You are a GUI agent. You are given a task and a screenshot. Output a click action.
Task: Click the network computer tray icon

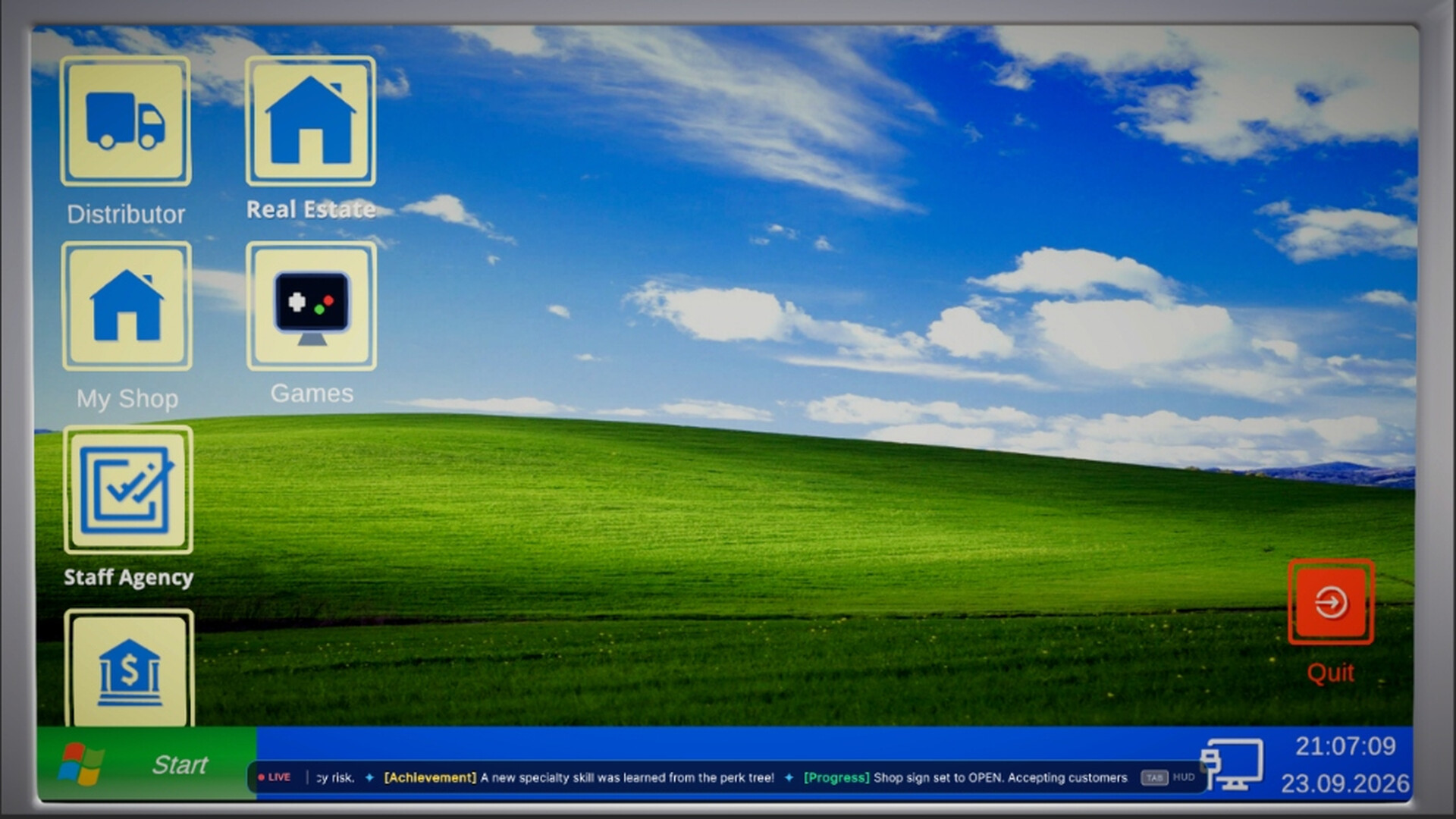(x=1232, y=764)
